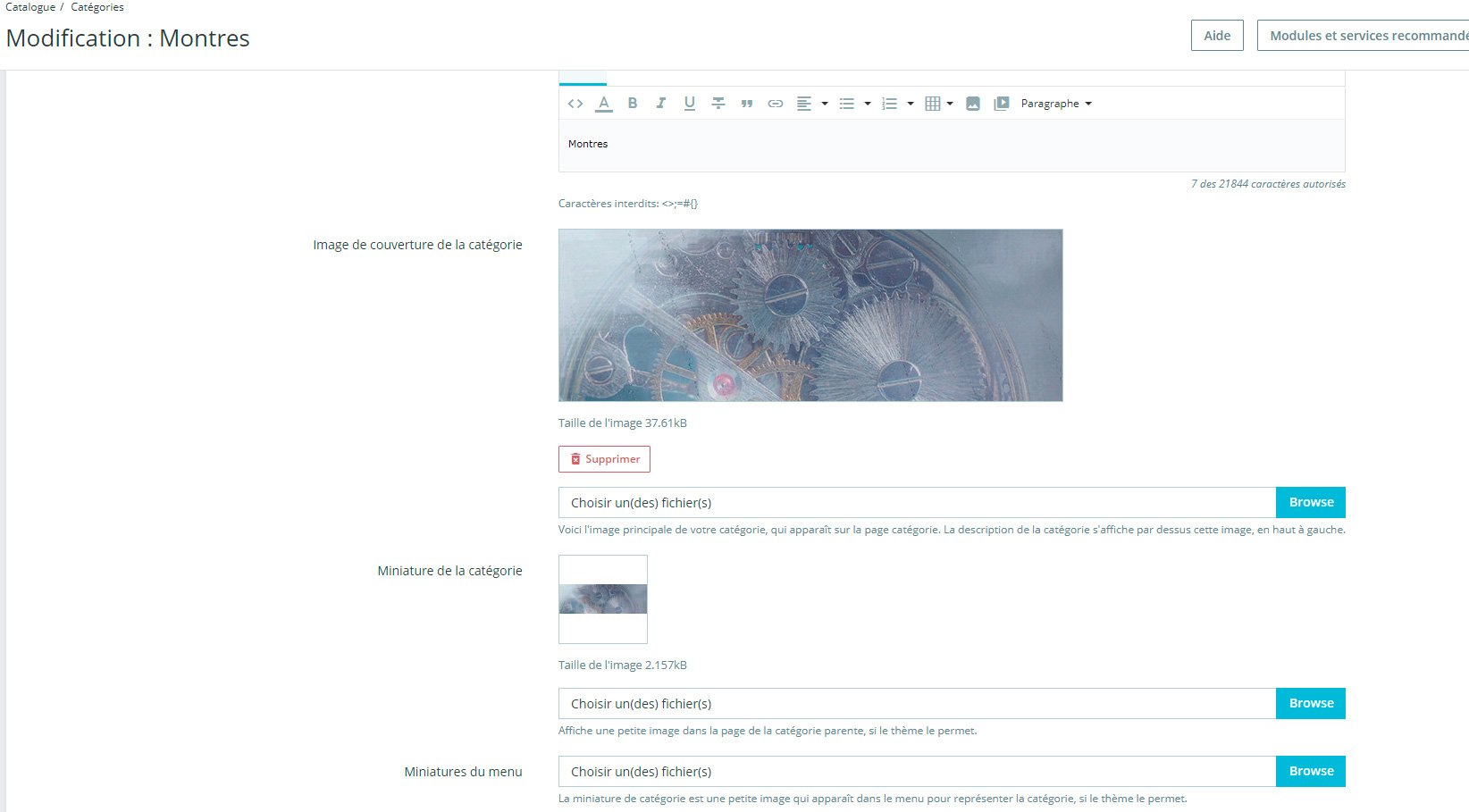Open the source code view icon
This screenshot has height=812, width=1469.
point(575,104)
